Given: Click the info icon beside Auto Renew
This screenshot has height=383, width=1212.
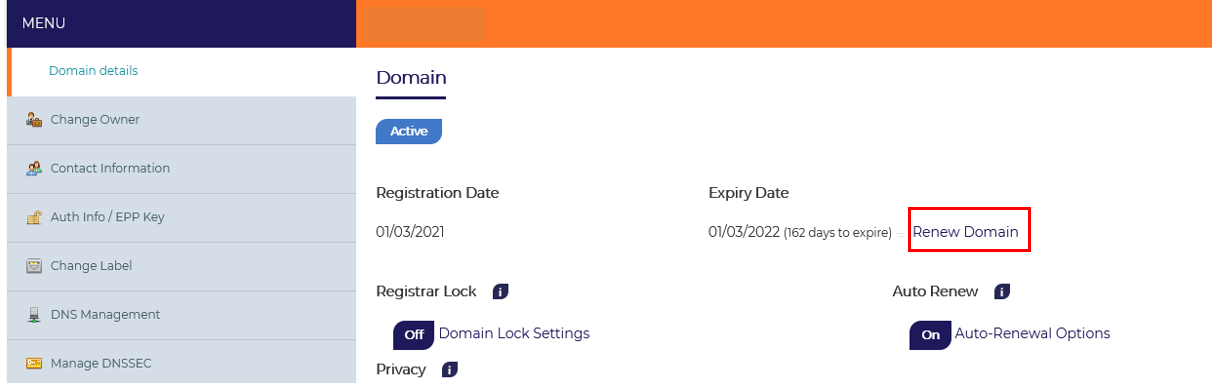Looking at the screenshot, I should click(x=1002, y=292).
